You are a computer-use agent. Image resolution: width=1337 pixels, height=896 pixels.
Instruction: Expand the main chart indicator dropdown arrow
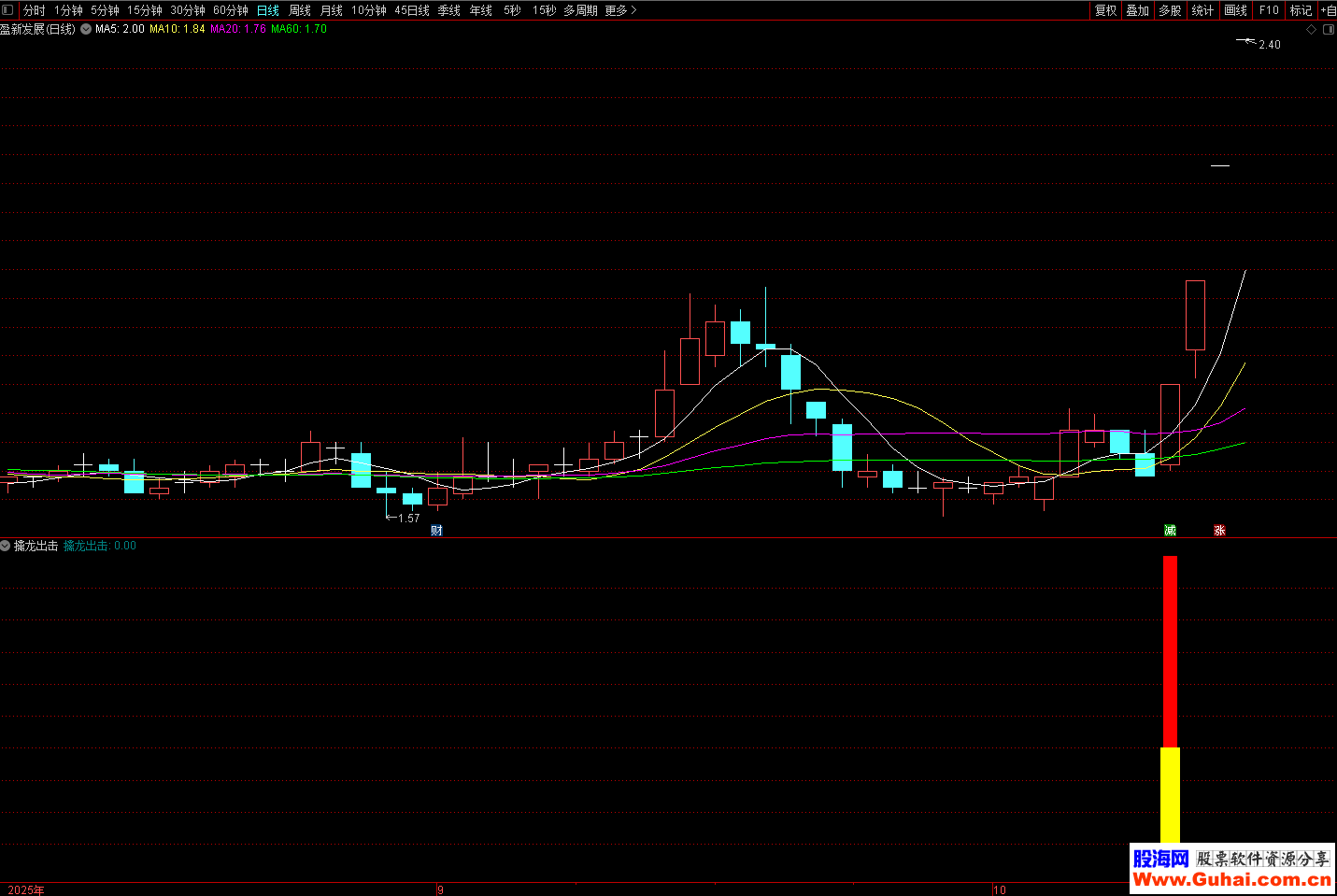click(86, 30)
